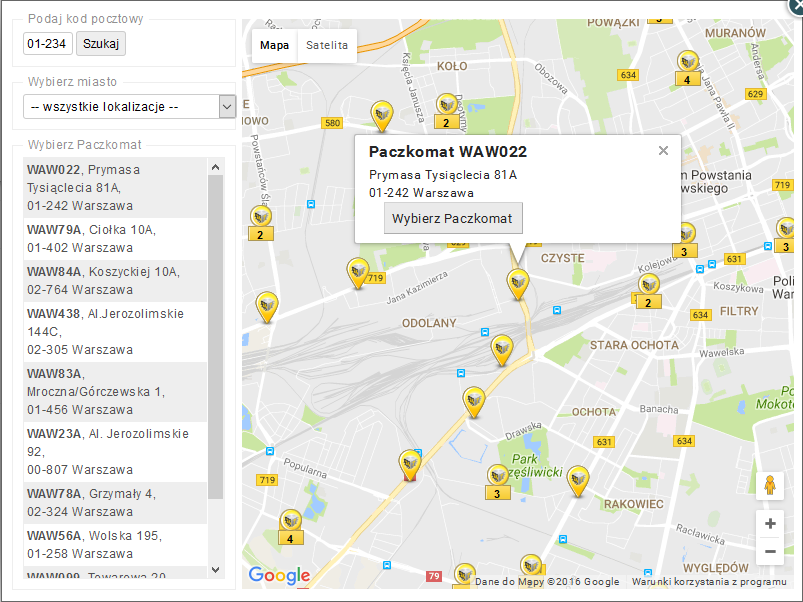Screen dimensions: 803x602
Task: Select WAW56A Wolska 195 in list
Action: click(x=115, y=545)
